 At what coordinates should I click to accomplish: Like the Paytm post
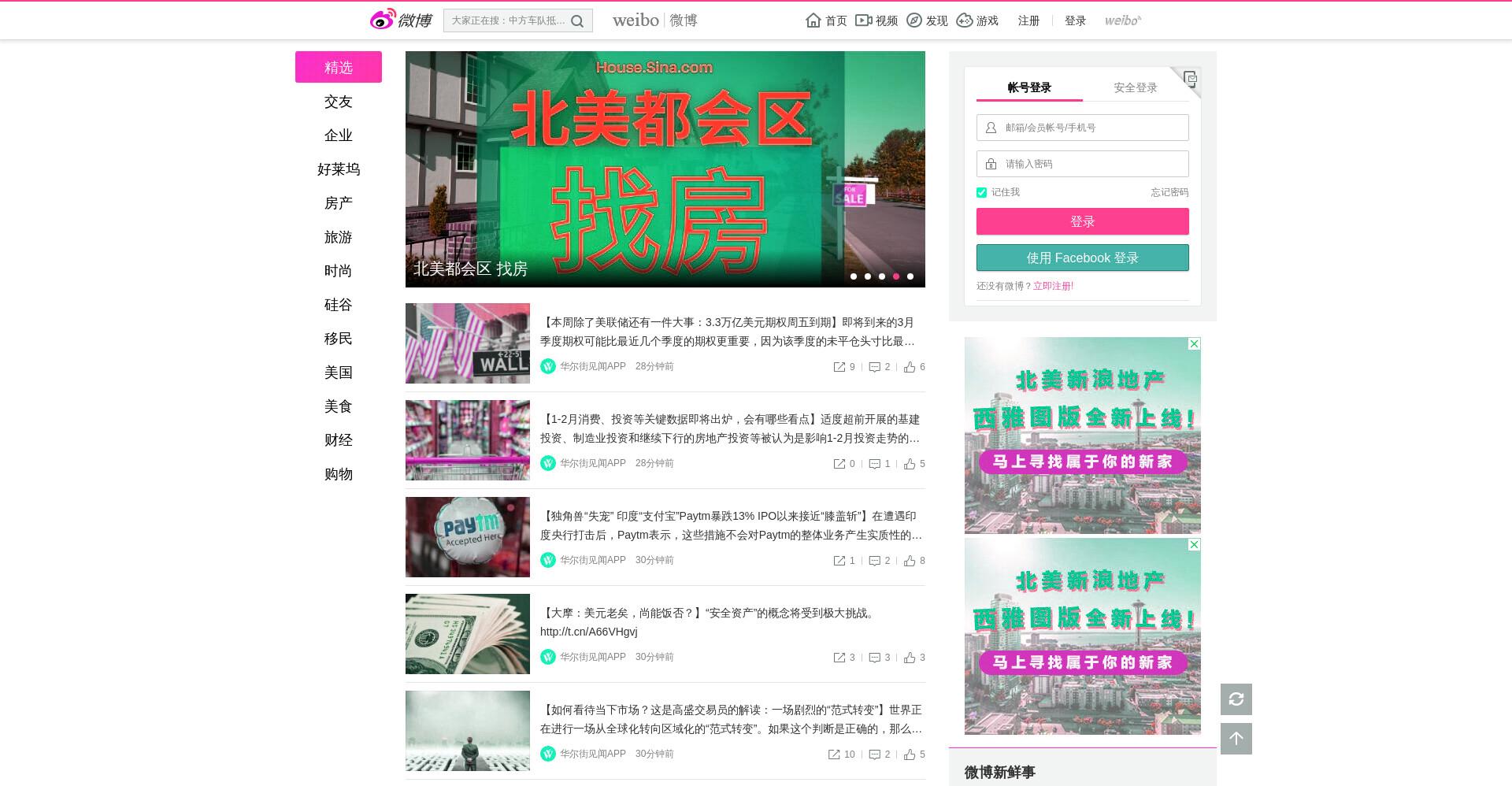tap(910, 561)
